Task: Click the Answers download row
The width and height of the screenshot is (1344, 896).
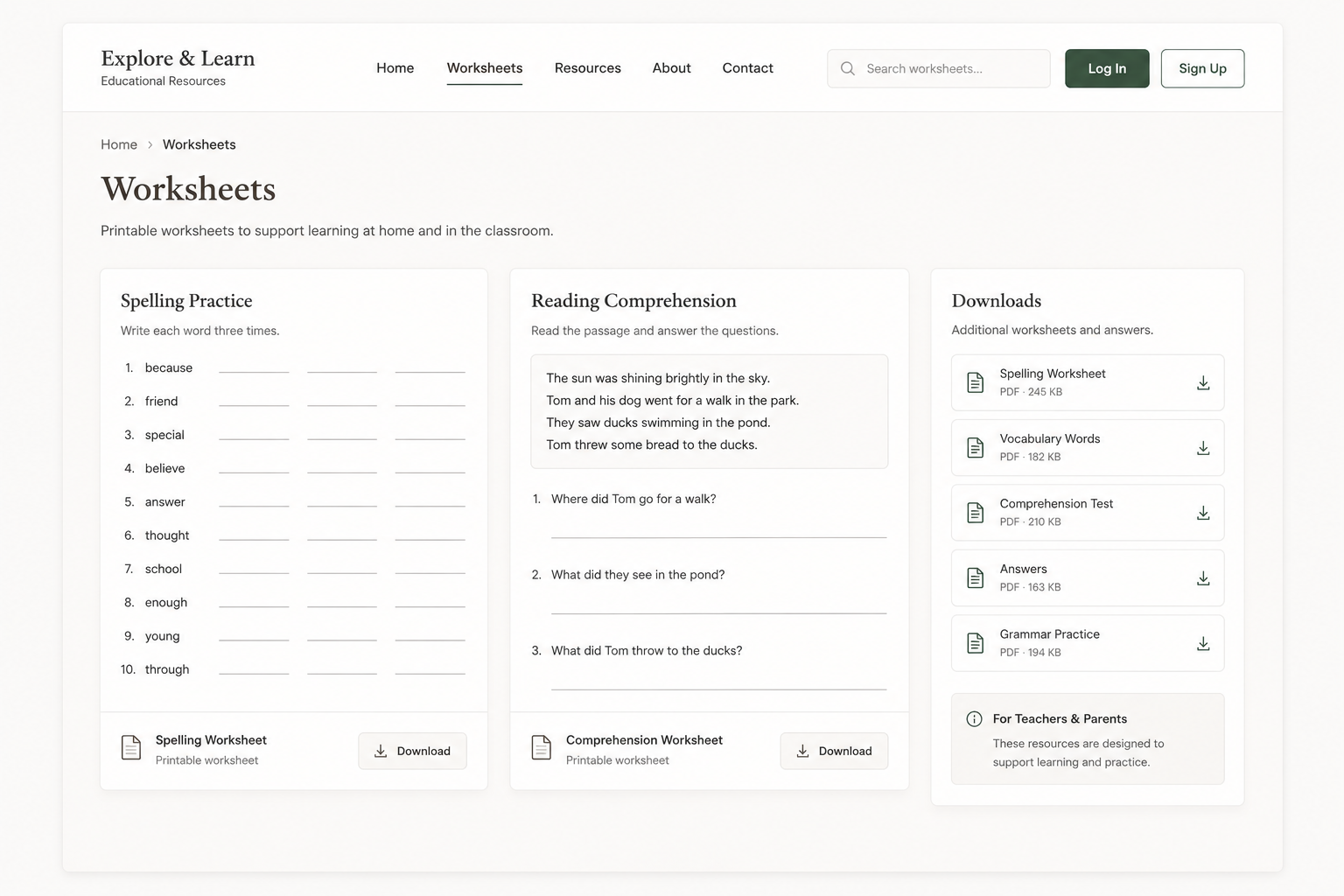Action: click(1088, 578)
